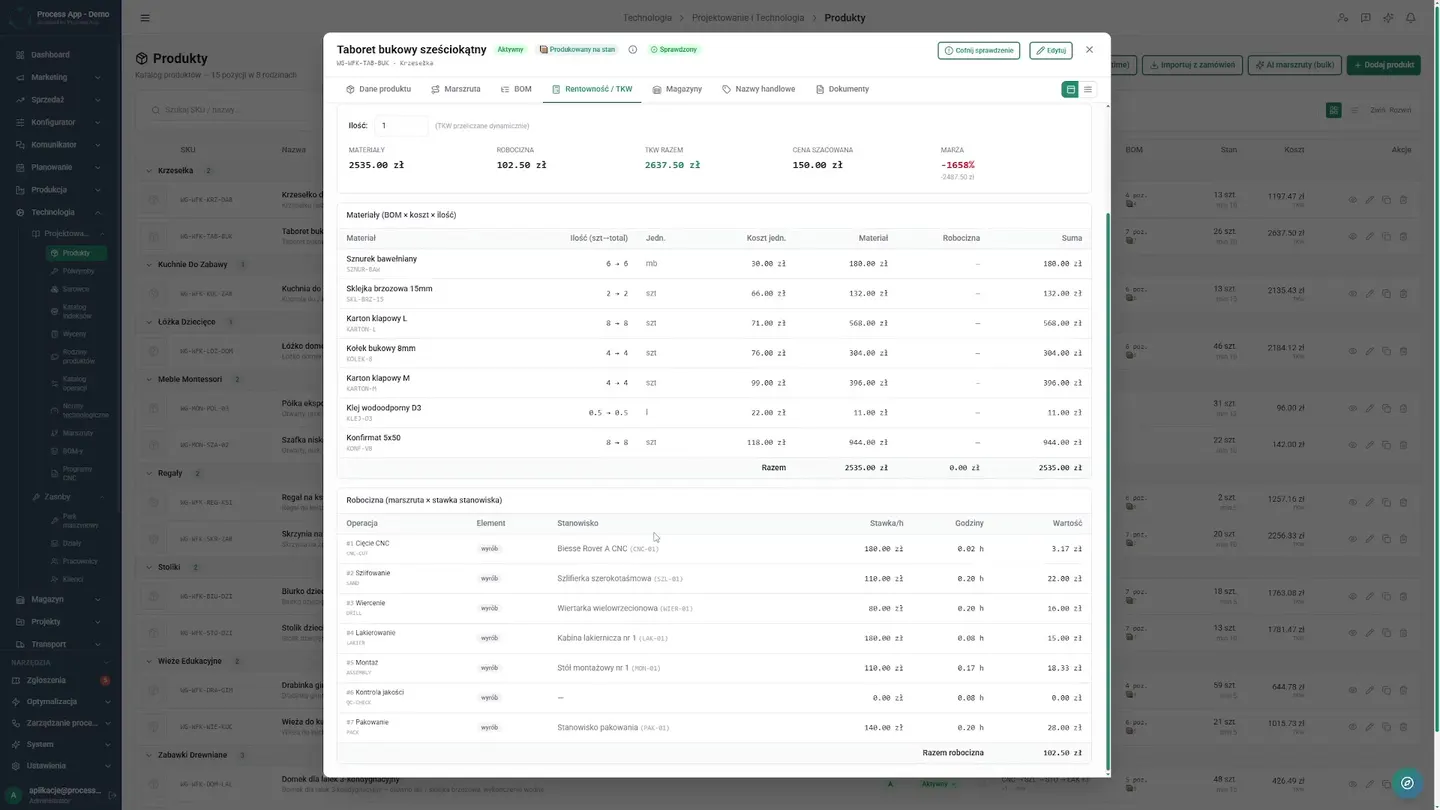Open the feedback message icon in top bar
Viewport: 1440px width, 810px height.
1366,18
